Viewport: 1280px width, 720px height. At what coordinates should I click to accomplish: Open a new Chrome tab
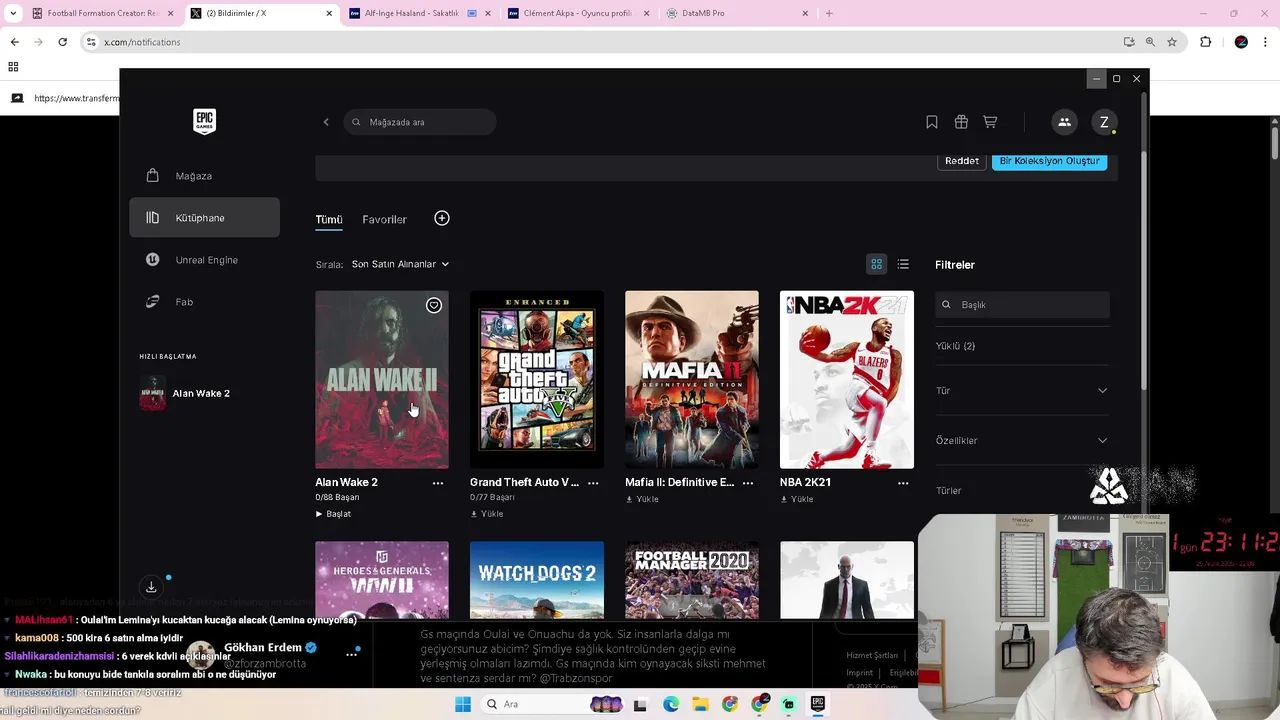(829, 13)
